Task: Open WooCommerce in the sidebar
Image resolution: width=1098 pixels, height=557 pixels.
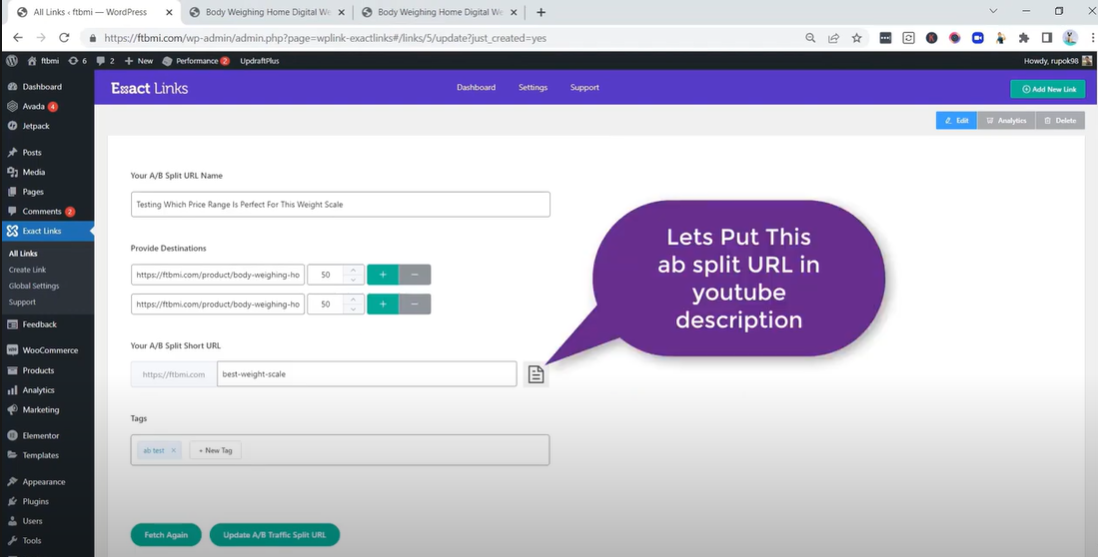Action: coord(50,350)
